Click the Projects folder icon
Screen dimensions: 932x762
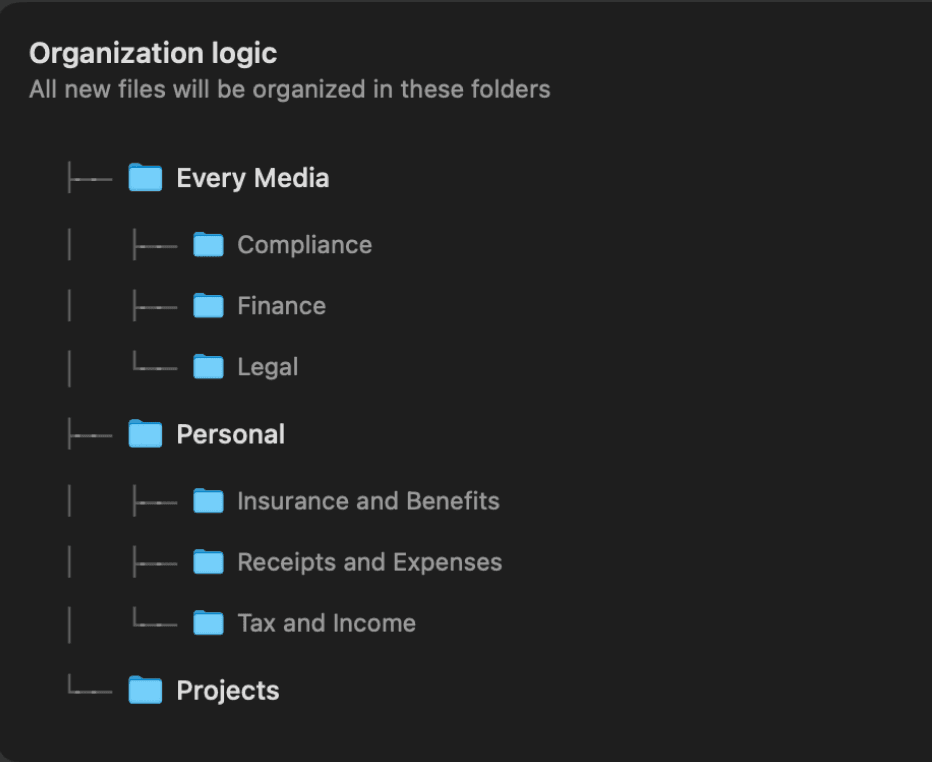point(145,691)
